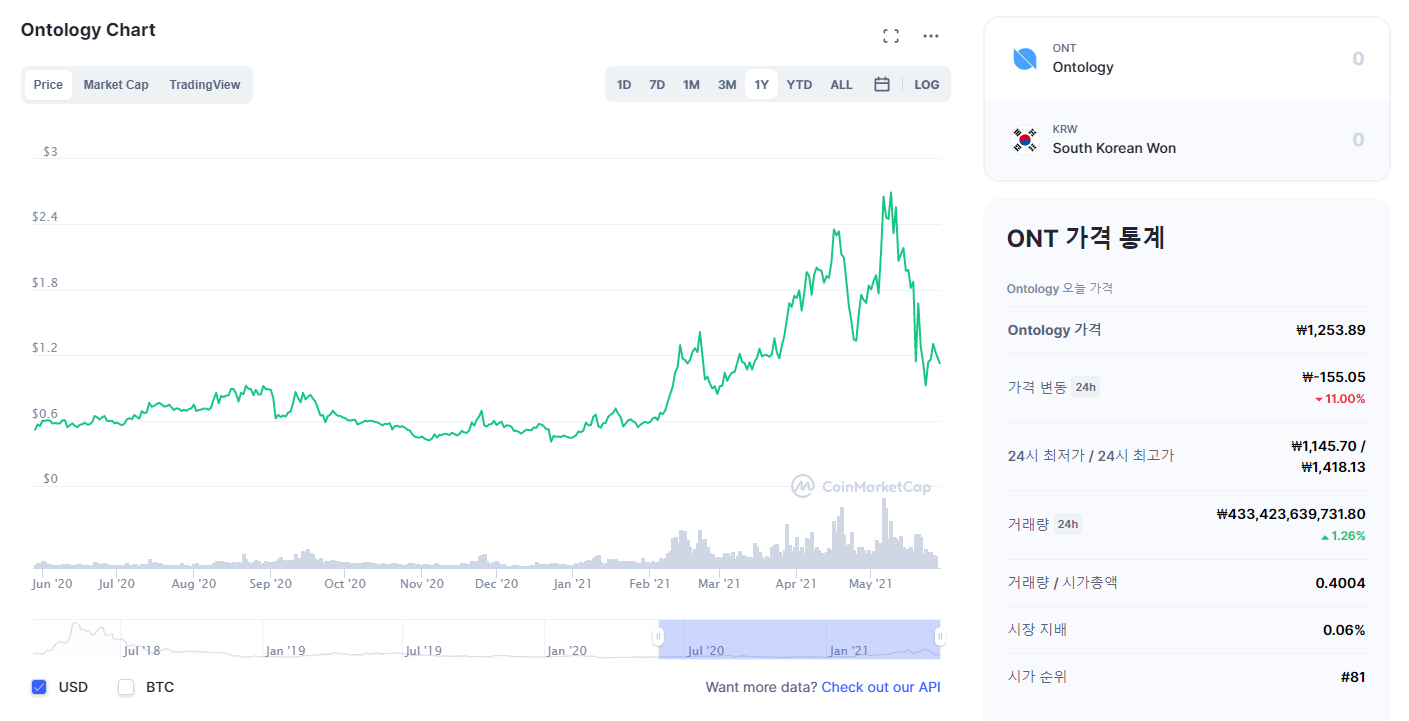Grab the right range slider handle
Screen dimensions: 1409x721
point(939,637)
